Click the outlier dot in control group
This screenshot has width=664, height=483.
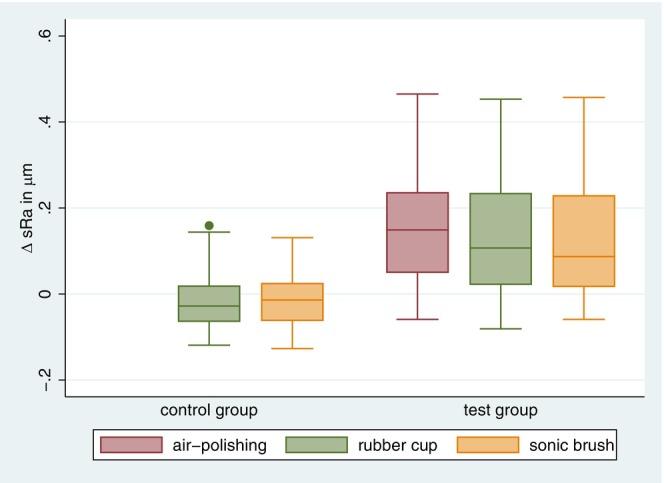[x=209, y=226]
